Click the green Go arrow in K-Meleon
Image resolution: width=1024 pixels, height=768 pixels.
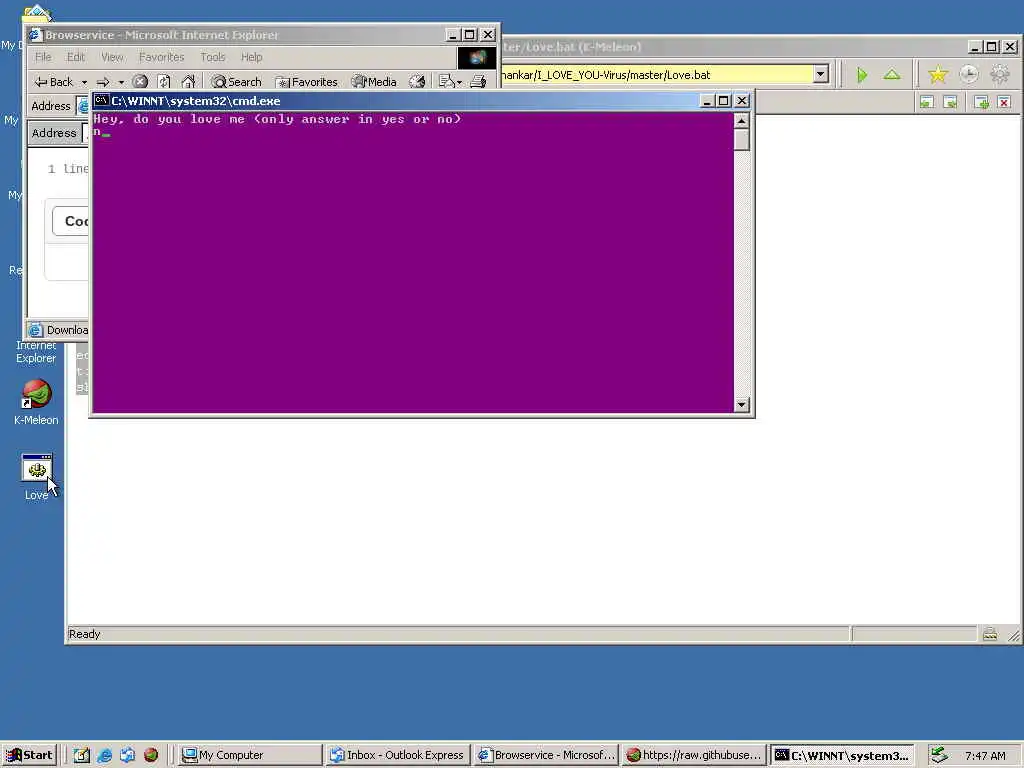tap(862, 75)
